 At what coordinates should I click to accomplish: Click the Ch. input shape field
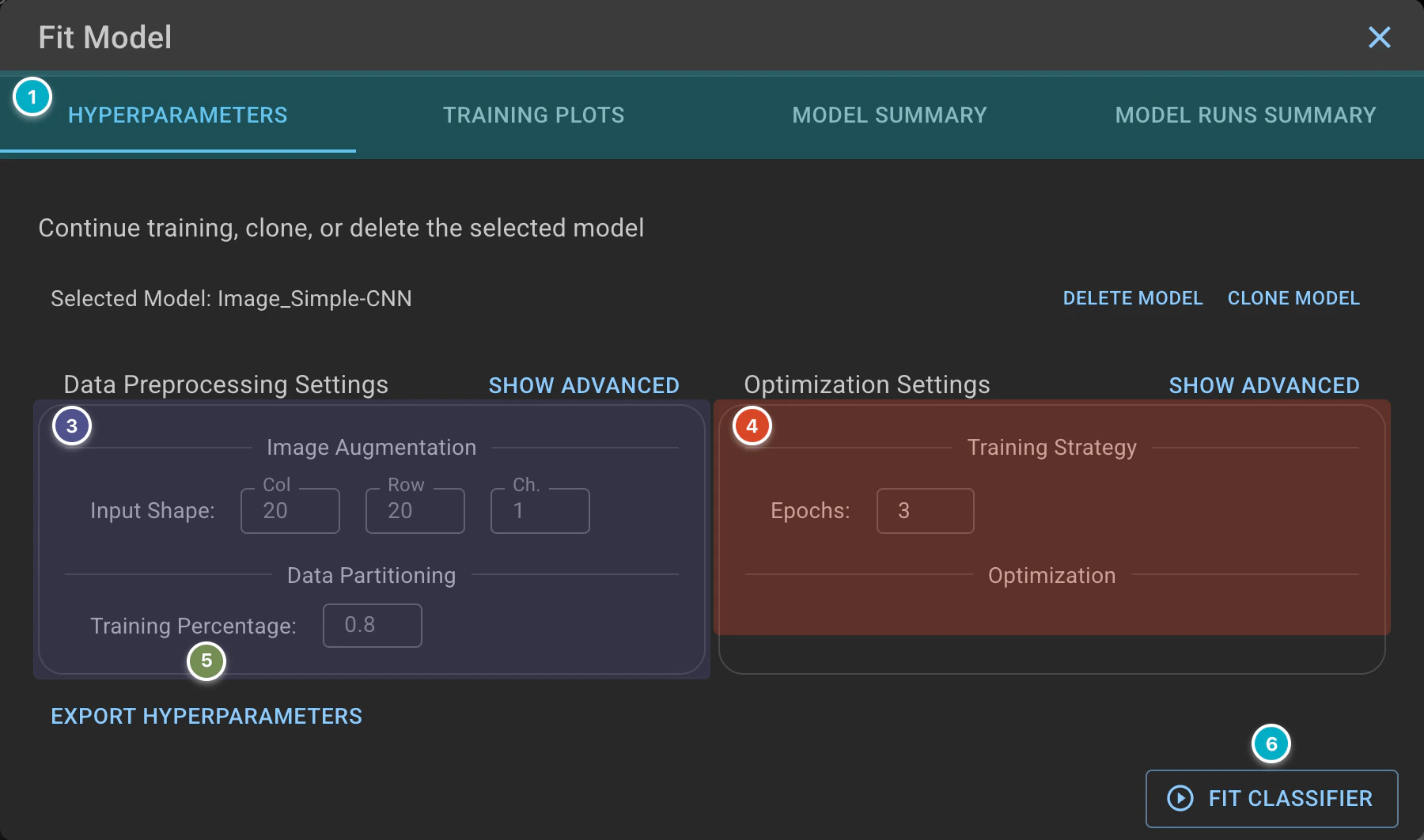(540, 511)
